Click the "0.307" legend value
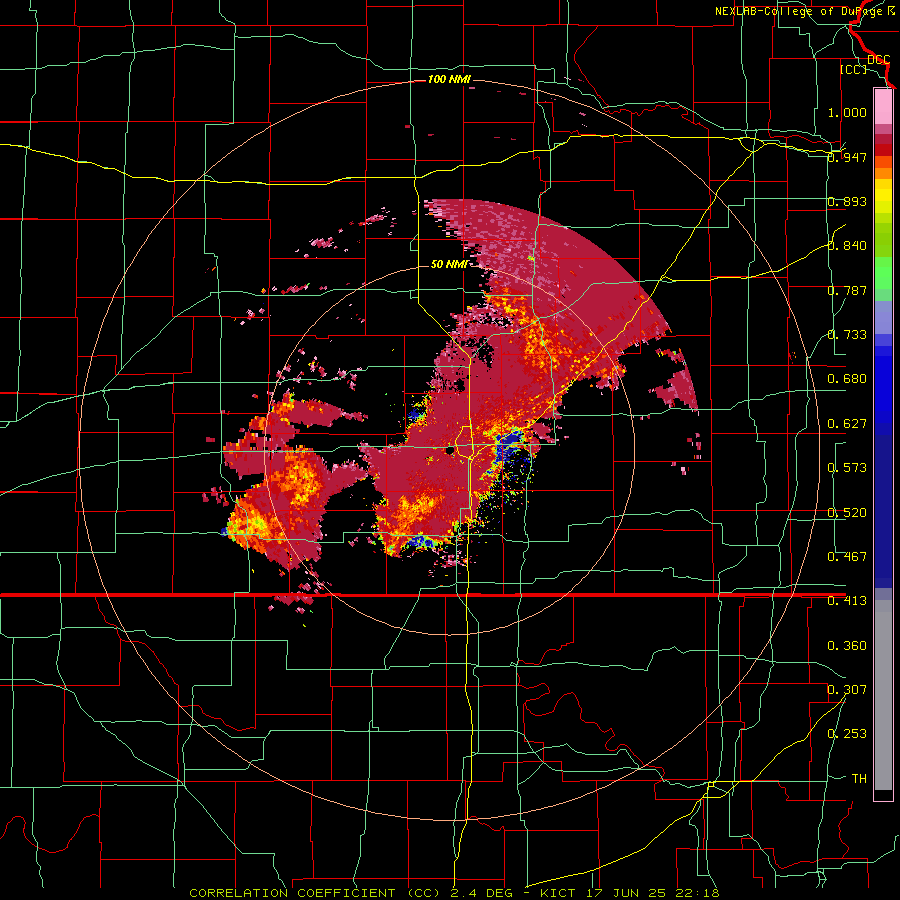The height and width of the screenshot is (900, 900). click(x=847, y=690)
